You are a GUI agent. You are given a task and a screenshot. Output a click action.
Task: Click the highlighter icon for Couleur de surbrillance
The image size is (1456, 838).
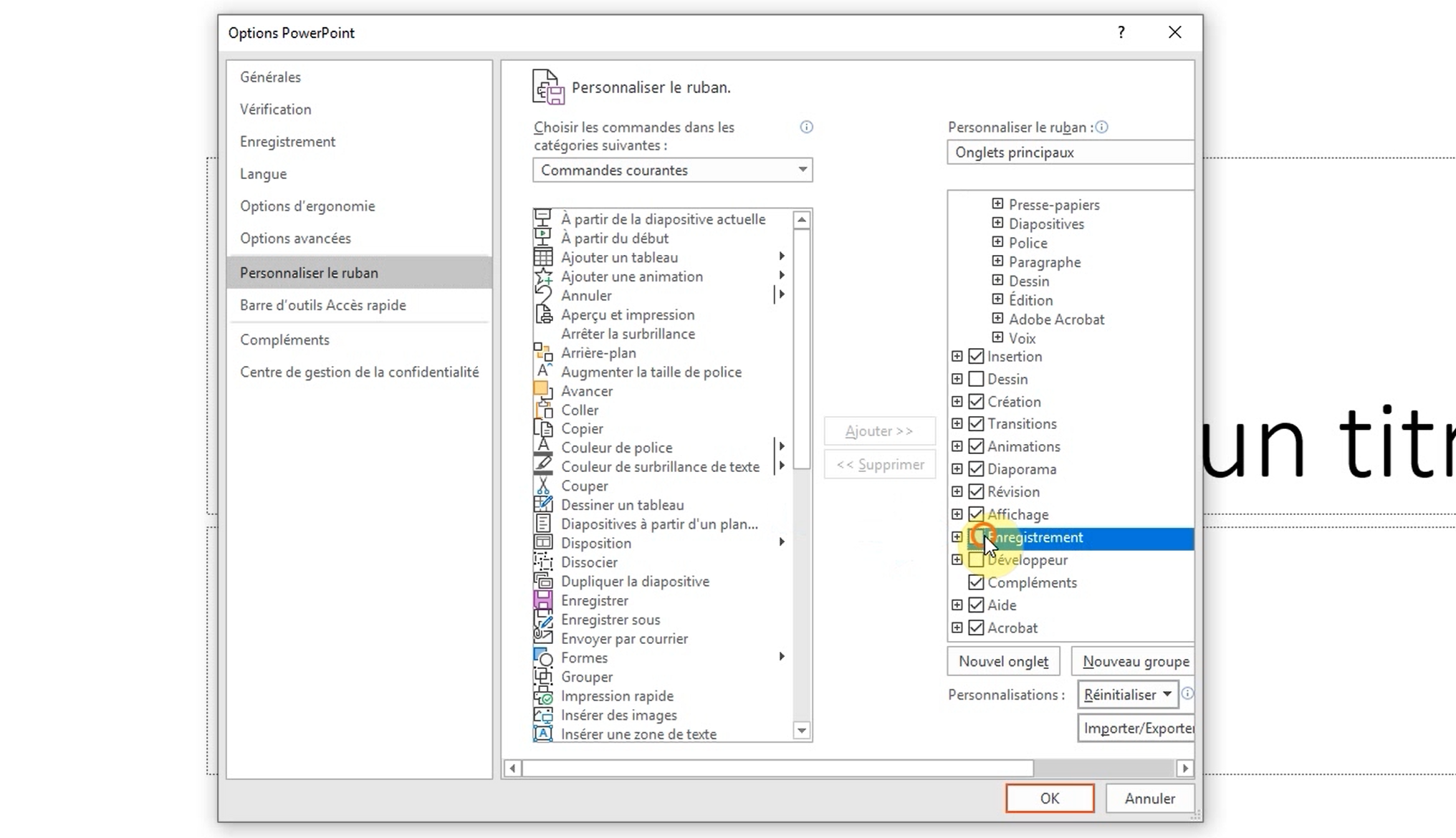[x=543, y=466]
